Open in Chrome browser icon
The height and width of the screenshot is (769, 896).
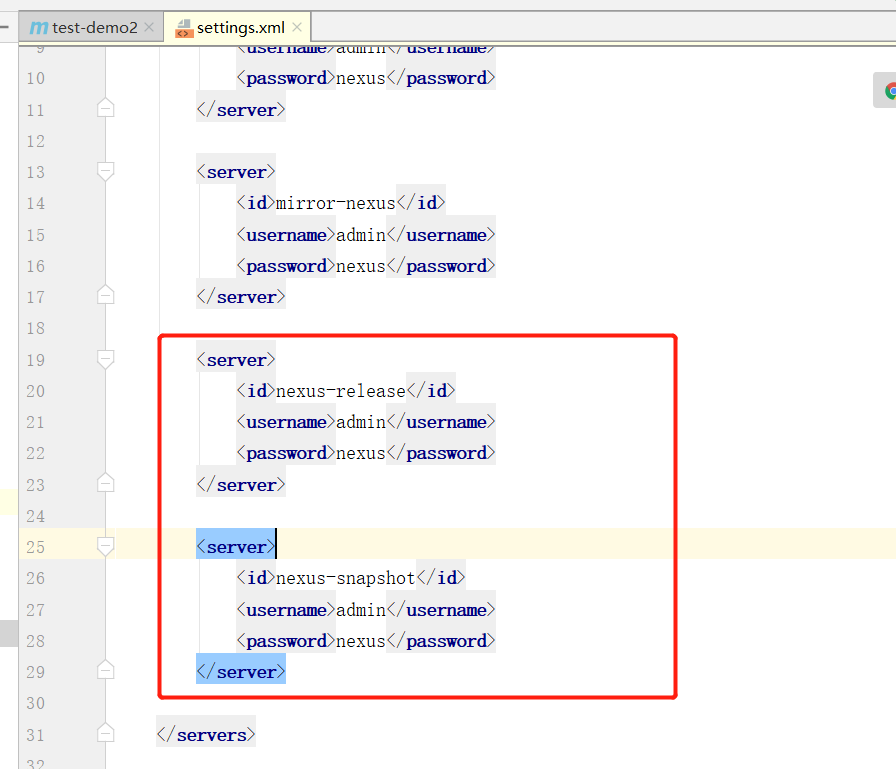(889, 90)
